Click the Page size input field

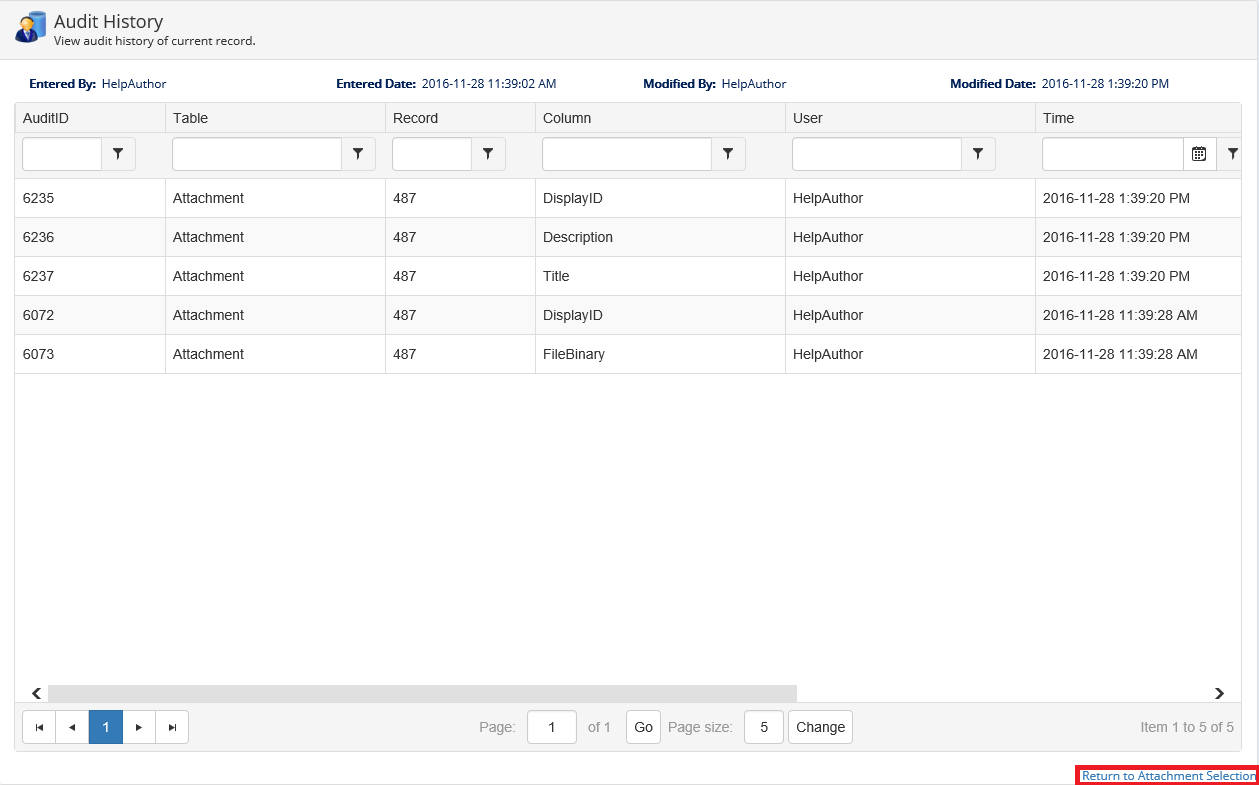(x=764, y=727)
